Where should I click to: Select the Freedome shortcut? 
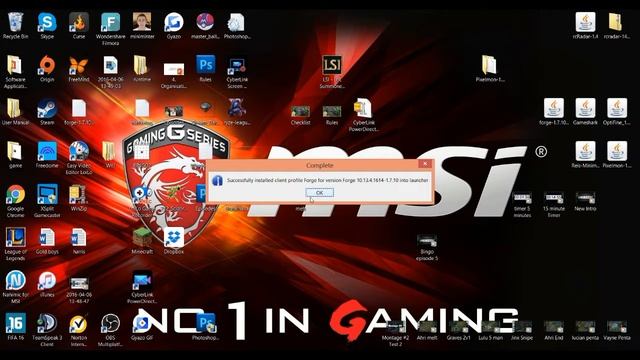47,155
